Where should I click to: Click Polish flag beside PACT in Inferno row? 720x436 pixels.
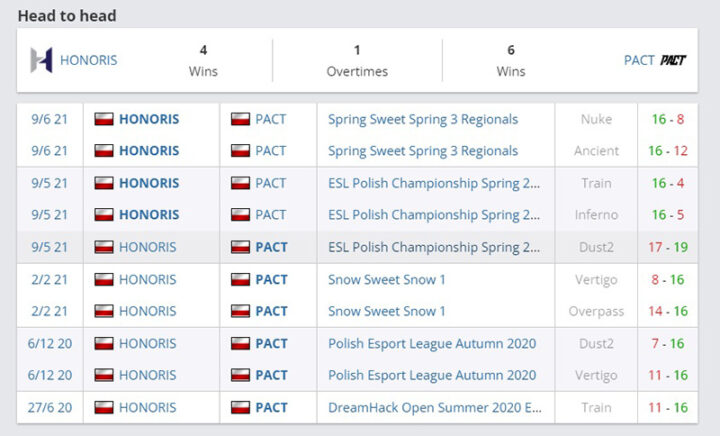pos(240,215)
